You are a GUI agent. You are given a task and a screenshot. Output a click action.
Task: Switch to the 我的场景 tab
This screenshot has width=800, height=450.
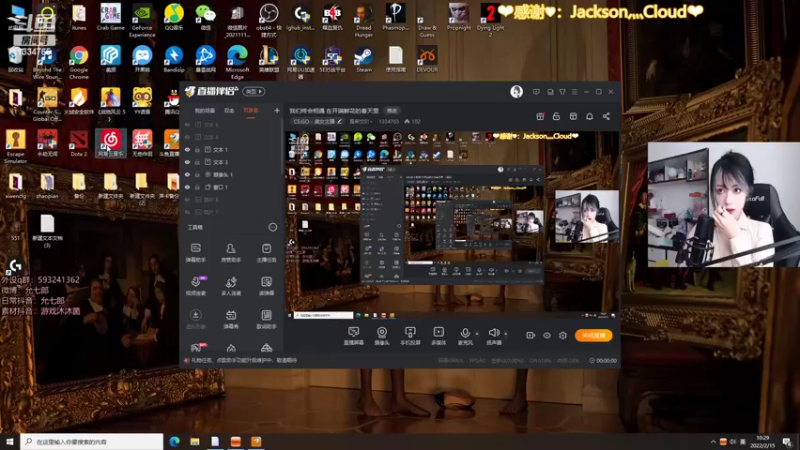[x=205, y=110]
